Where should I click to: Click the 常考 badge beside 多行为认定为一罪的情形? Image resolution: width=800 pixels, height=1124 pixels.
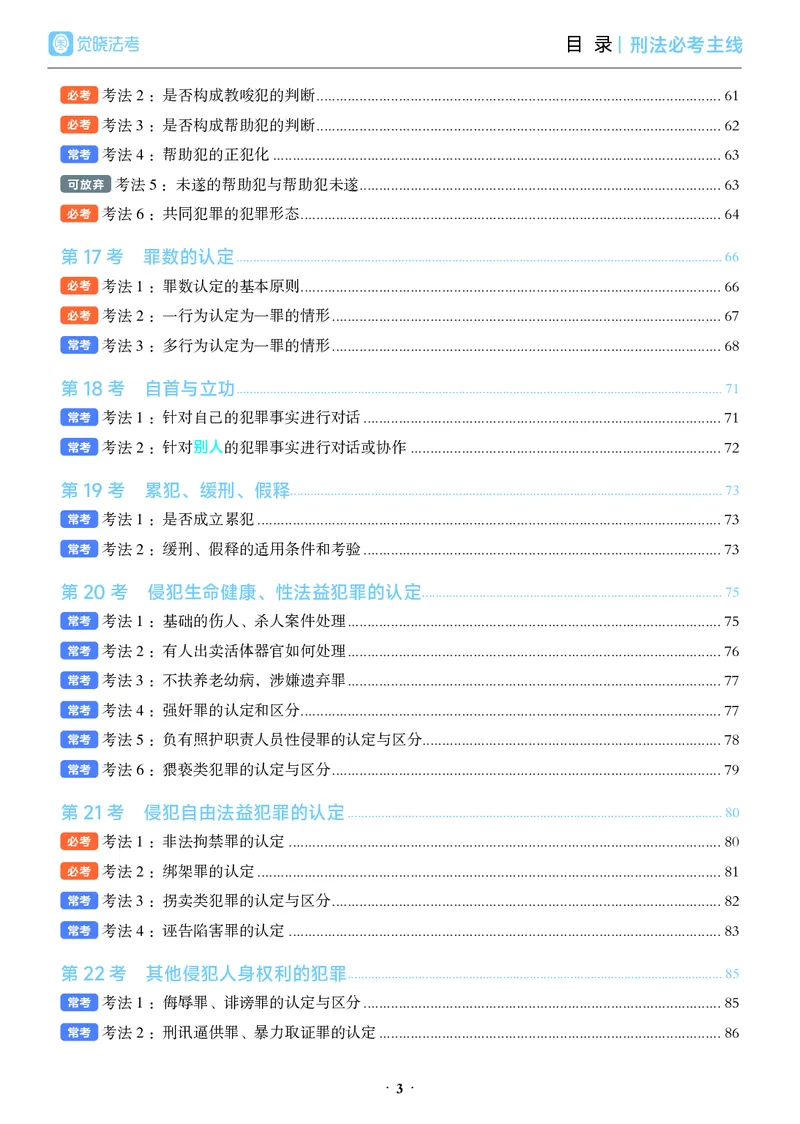pyautogui.click(x=79, y=346)
